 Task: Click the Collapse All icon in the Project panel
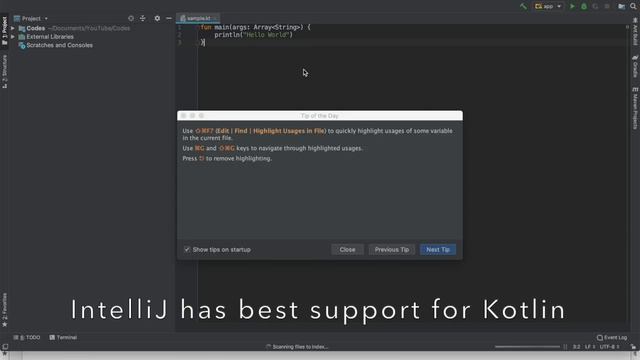142,18
